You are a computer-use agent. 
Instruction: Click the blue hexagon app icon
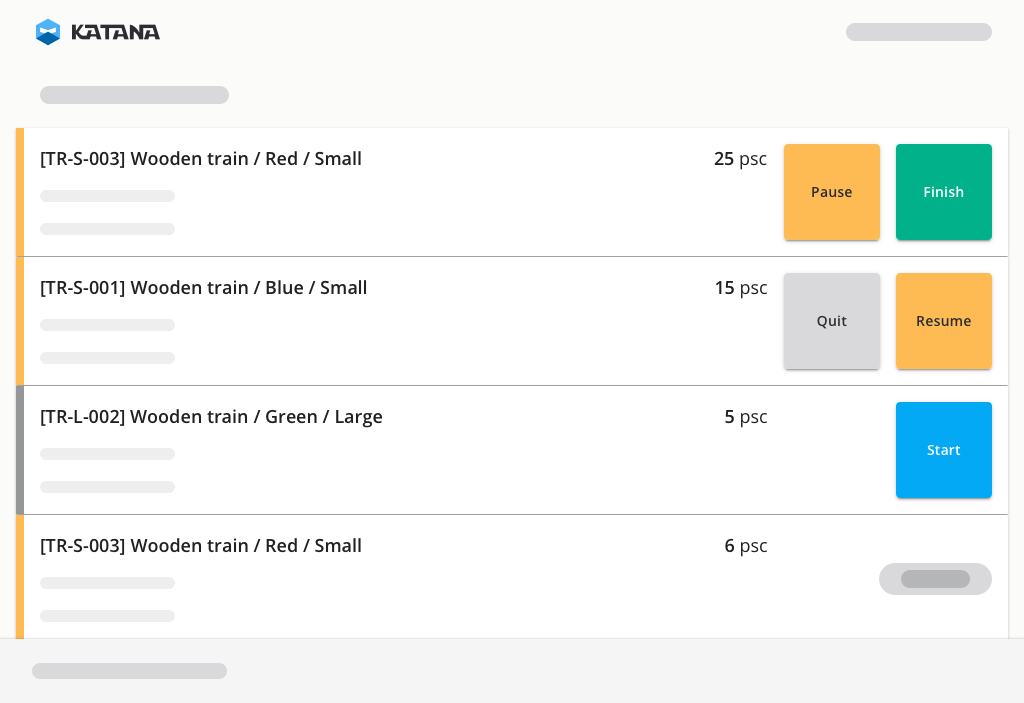pos(47,31)
